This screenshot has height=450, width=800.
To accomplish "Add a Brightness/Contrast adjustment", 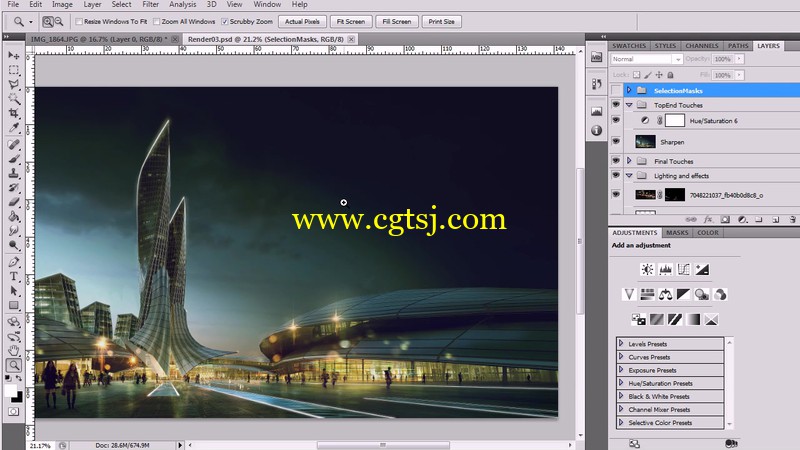I will [x=647, y=269].
